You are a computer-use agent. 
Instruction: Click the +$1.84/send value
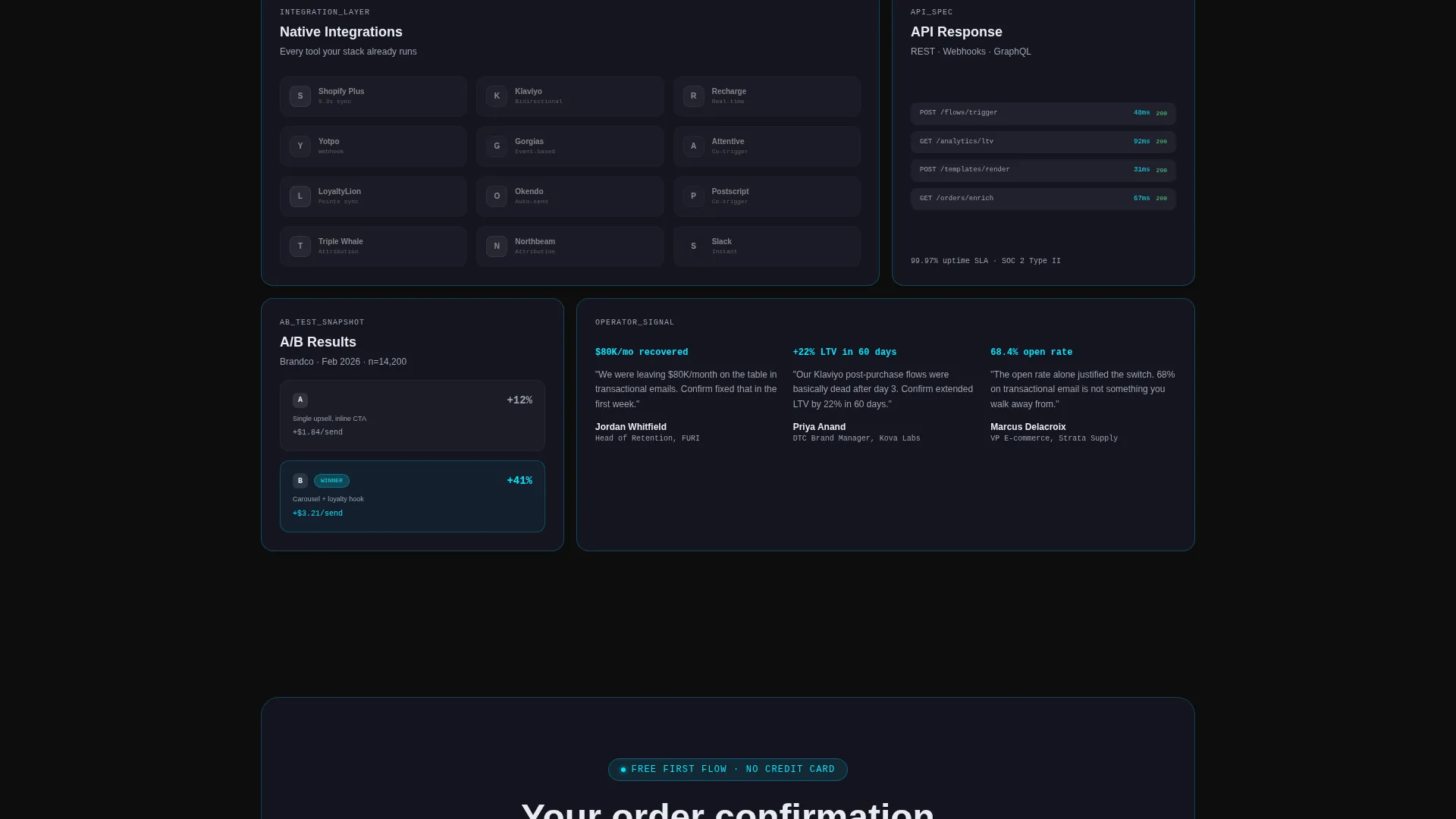[318, 432]
